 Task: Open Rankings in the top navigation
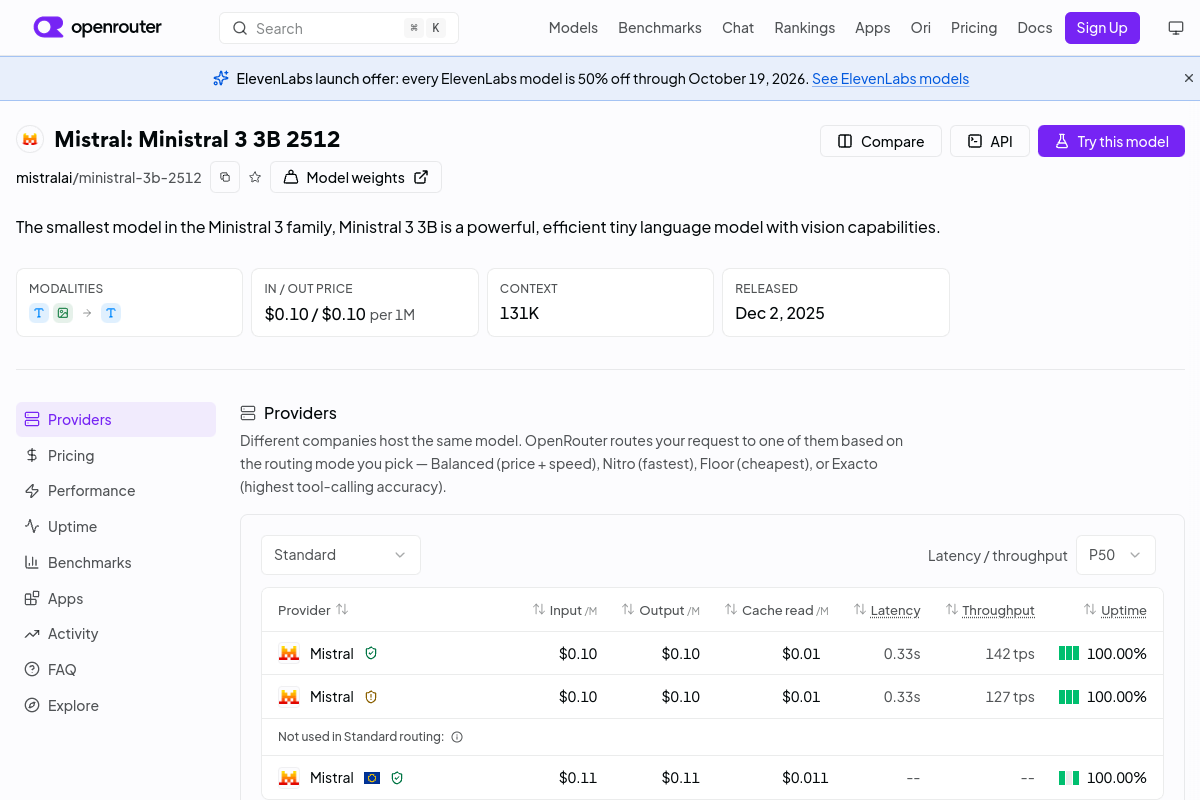[805, 28]
